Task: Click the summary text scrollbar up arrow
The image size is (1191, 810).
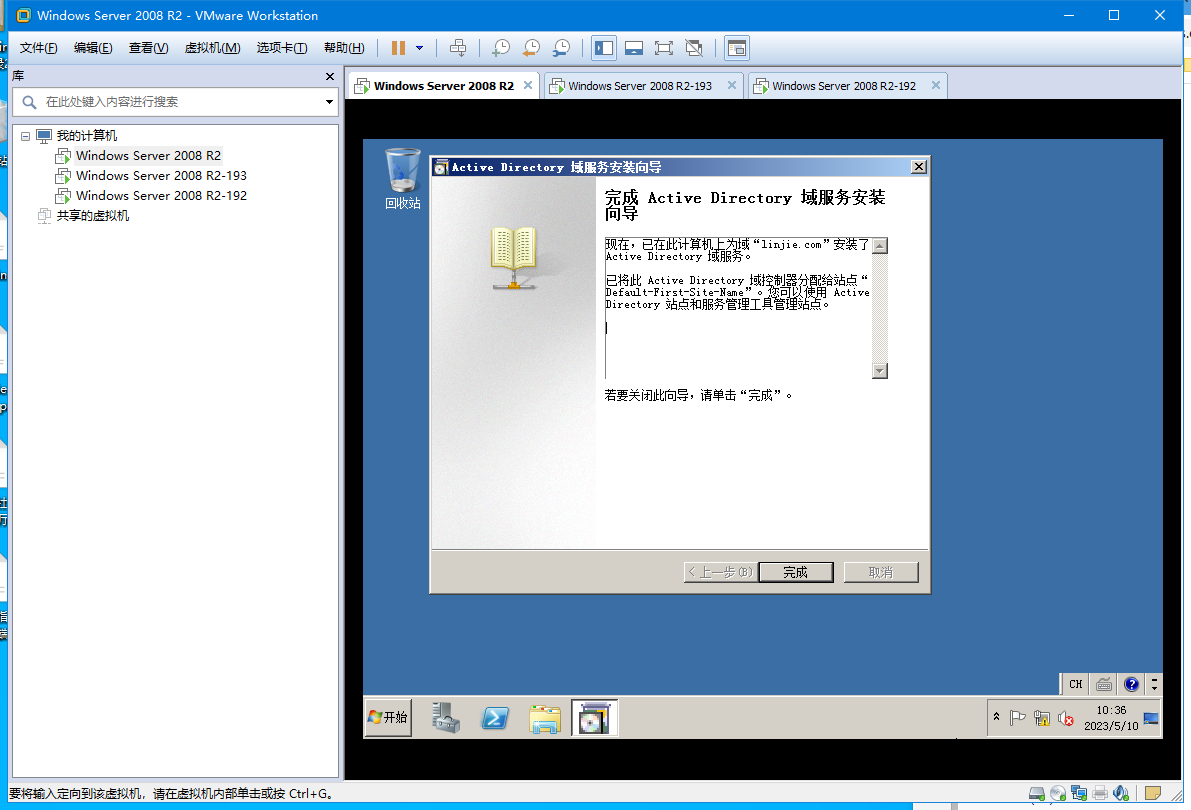Action: [880, 245]
